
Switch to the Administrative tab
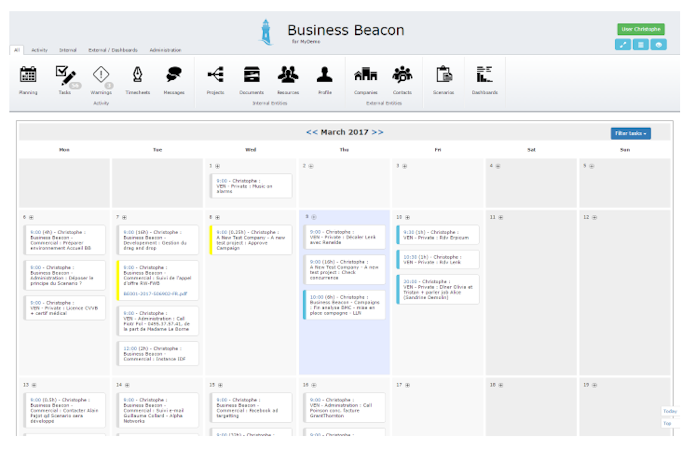[x=165, y=49]
